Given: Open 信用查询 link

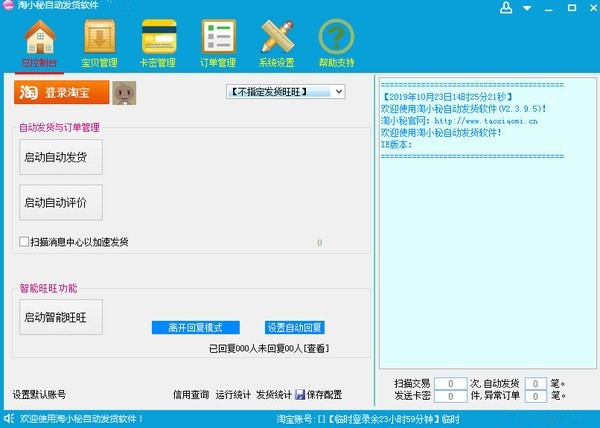Looking at the screenshot, I should click(x=191, y=394).
